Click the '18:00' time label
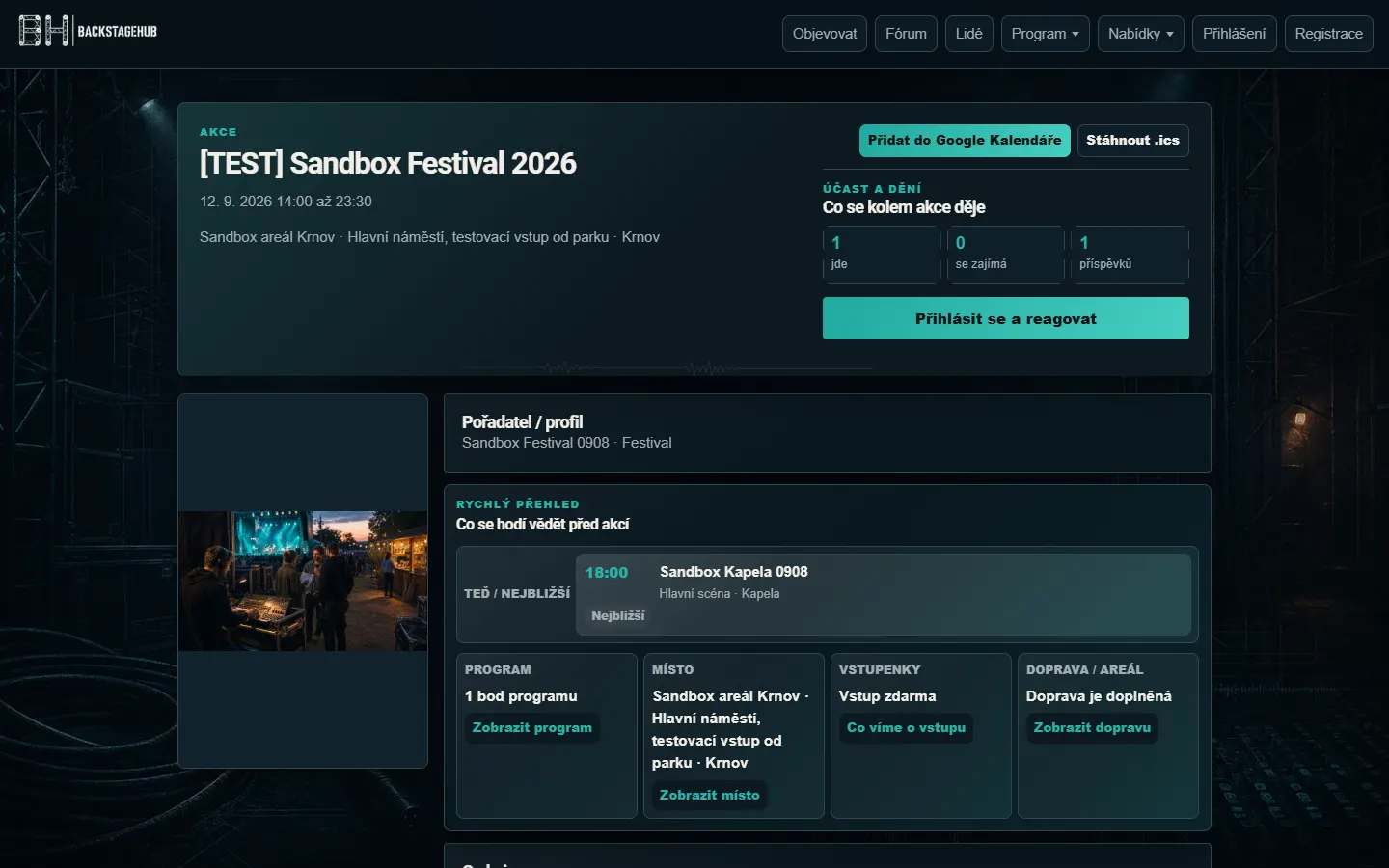The width and height of the screenshot is (1389, 868). click(607, 573)
